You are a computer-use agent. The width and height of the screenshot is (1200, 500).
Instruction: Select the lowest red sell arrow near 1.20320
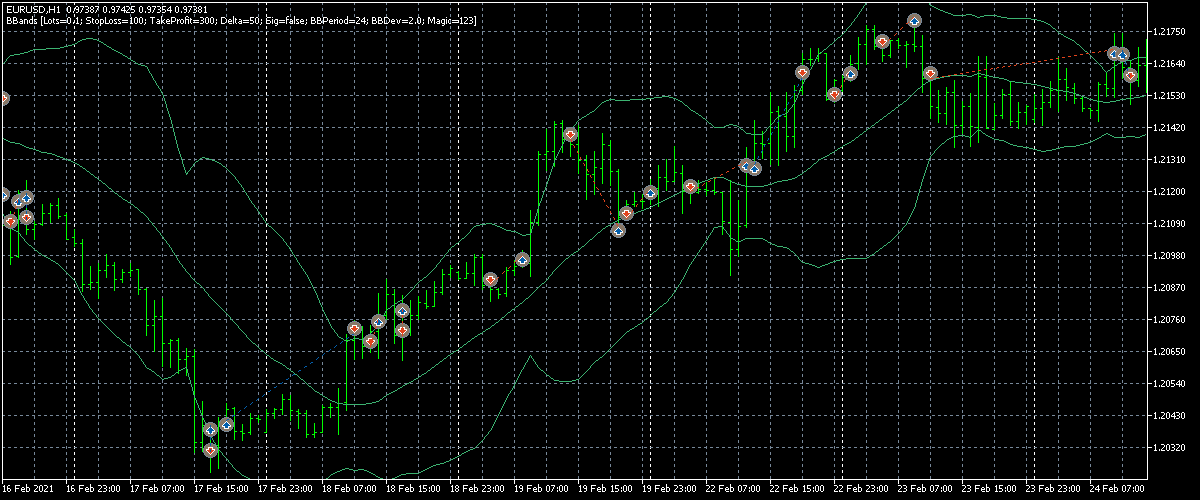(x=210, y=451)
